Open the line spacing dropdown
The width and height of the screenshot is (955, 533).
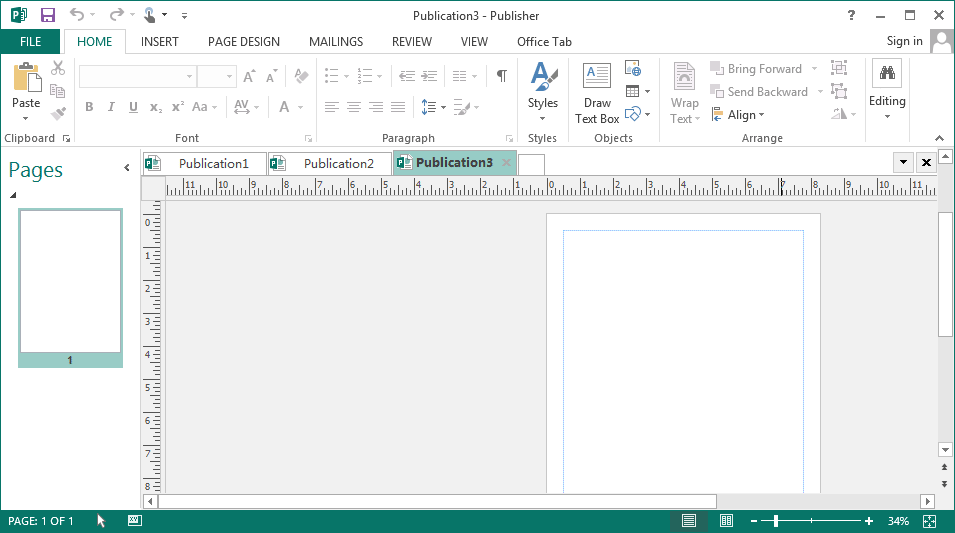coord(433,107)
